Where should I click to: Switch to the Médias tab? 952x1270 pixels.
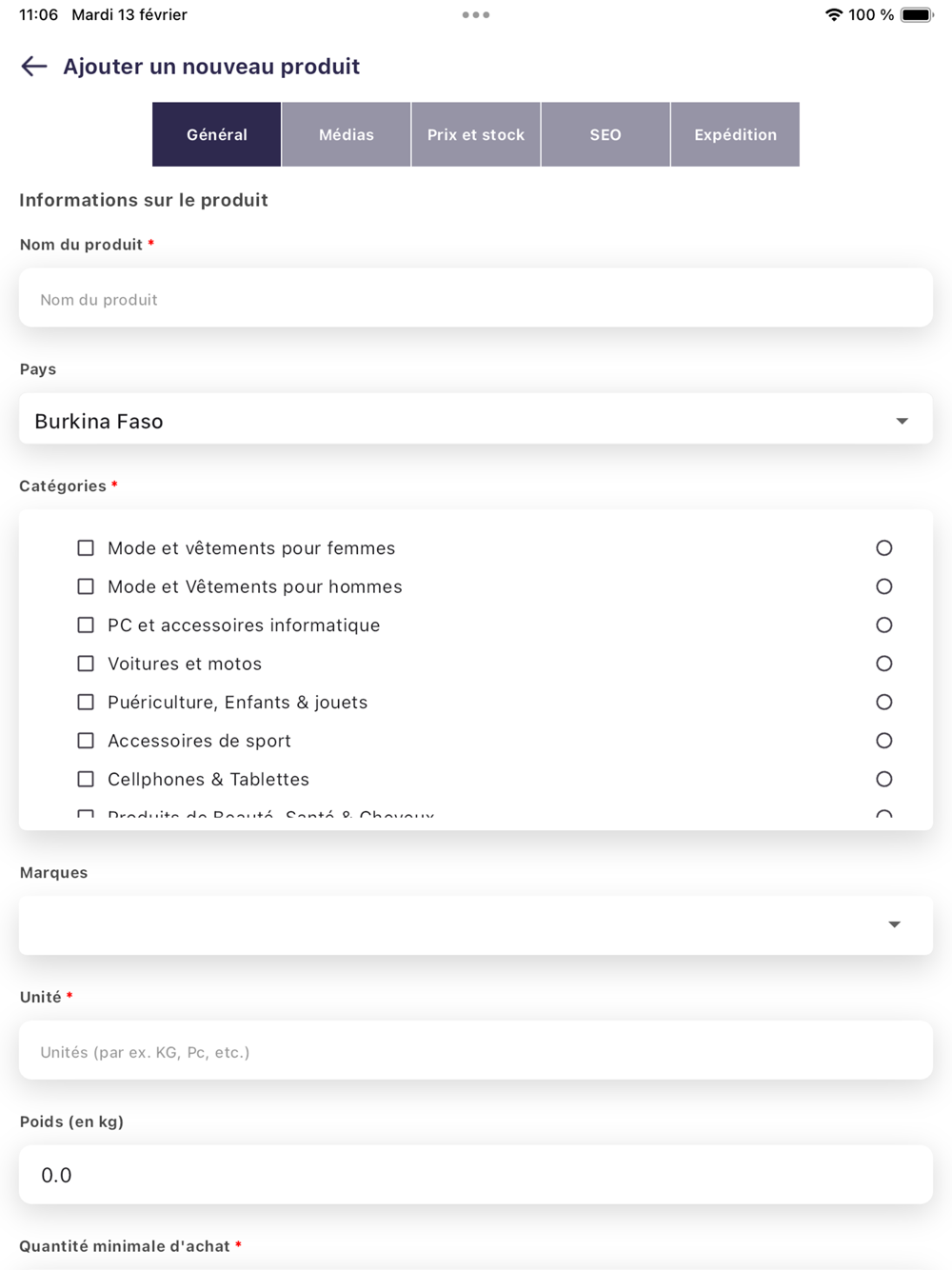[x=347, y=134]
